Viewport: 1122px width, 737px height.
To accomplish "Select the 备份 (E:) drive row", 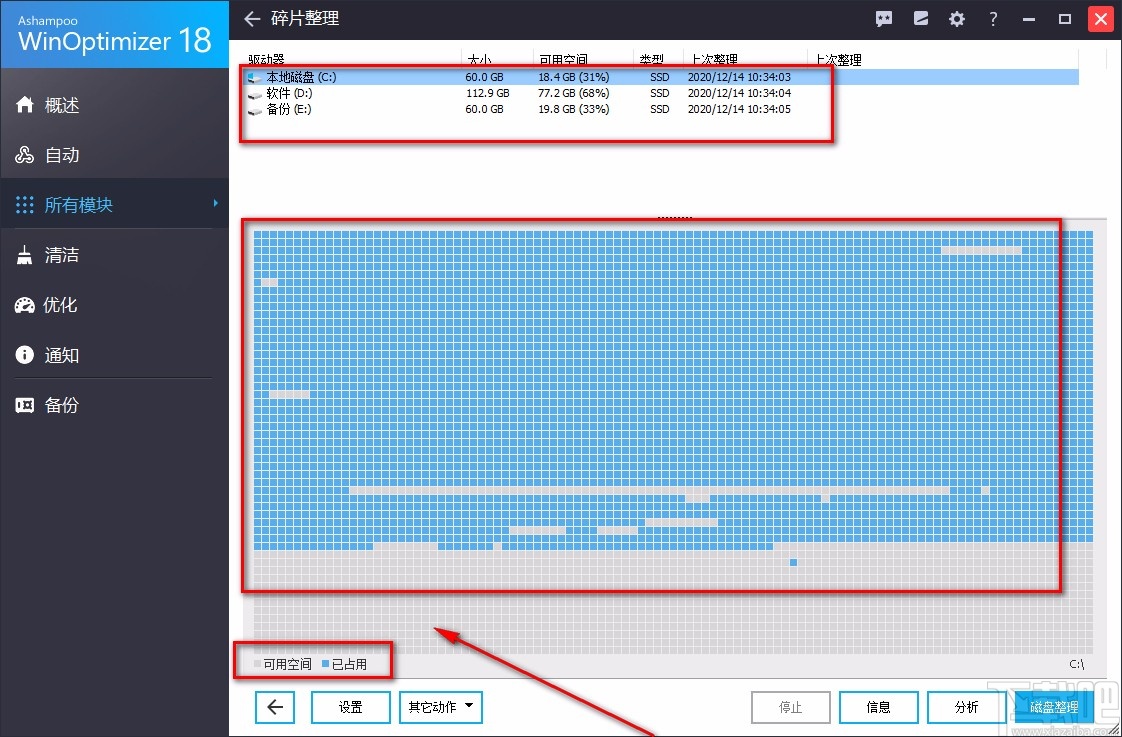I will click(662, 109).
